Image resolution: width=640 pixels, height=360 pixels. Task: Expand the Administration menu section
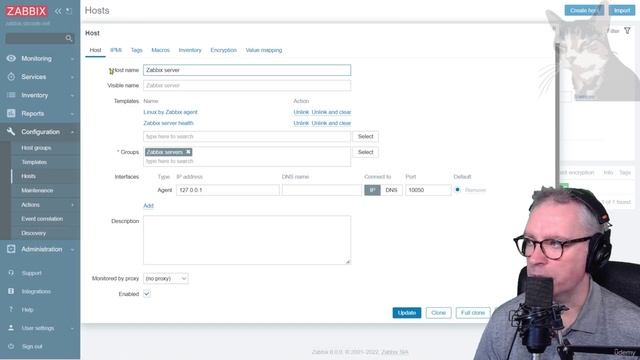tap(72, 249)
